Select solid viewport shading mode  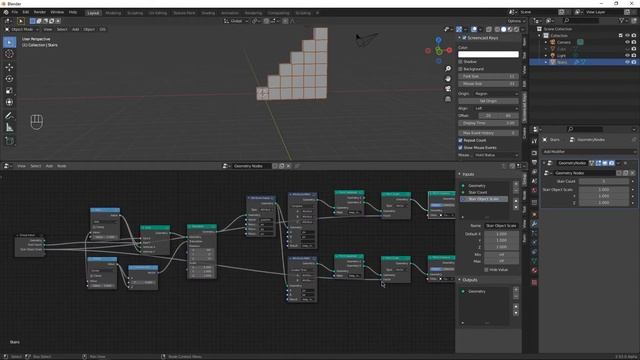(503, 29)
